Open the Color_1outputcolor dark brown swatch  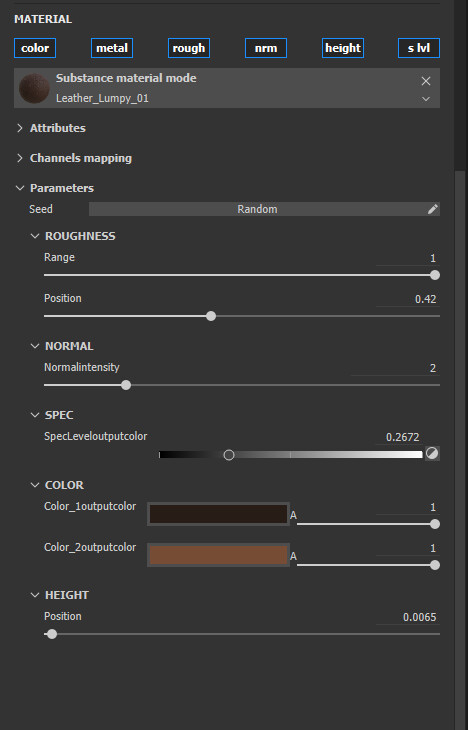(218, 514)
